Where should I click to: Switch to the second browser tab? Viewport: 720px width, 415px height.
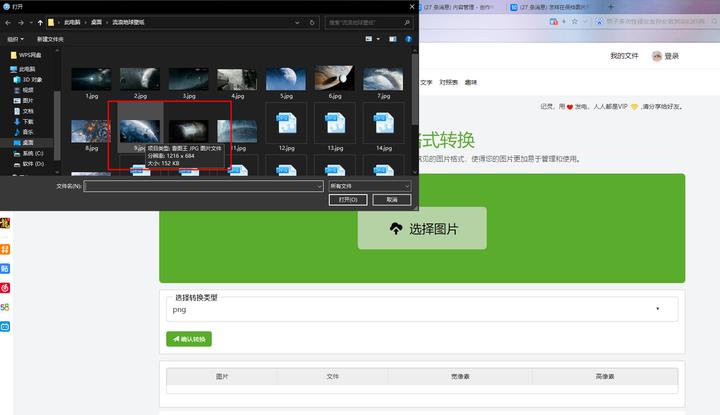click(551, 7)
